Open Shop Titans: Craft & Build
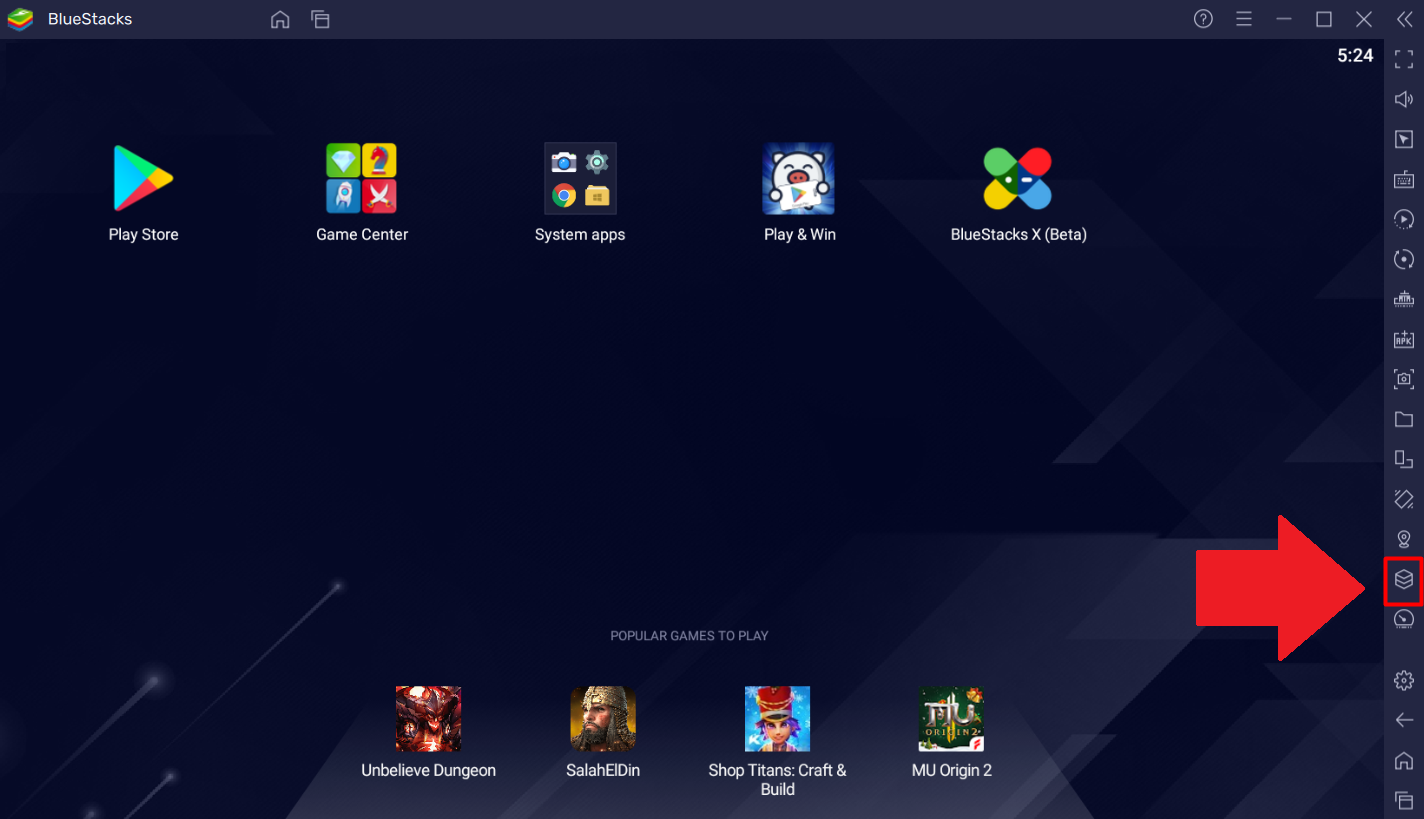Image resolution: width=1424 pixels, height=819 pixels. [777, 718]
